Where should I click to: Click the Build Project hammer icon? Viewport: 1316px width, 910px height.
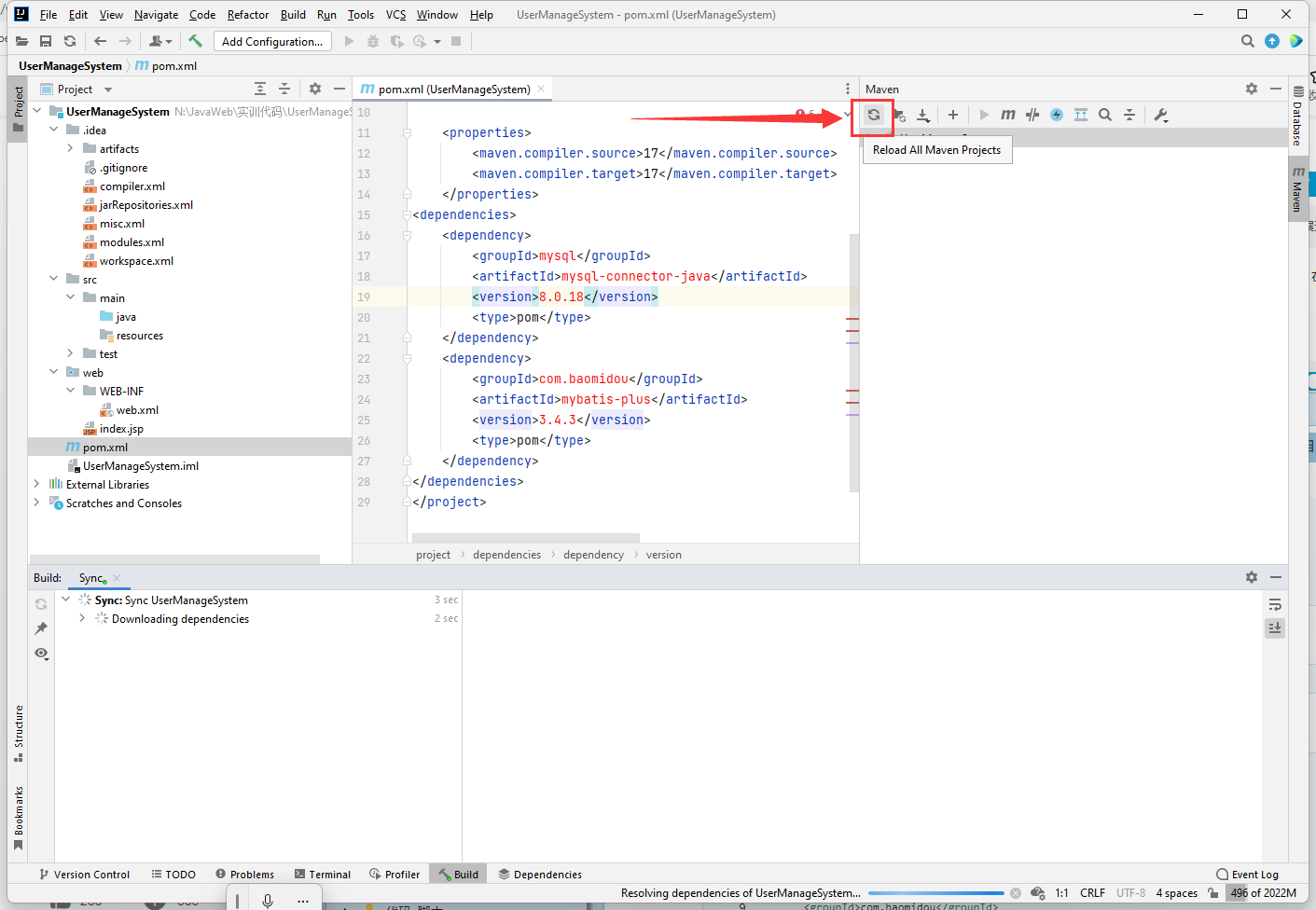pyautogui.click(x=195, y=41)
